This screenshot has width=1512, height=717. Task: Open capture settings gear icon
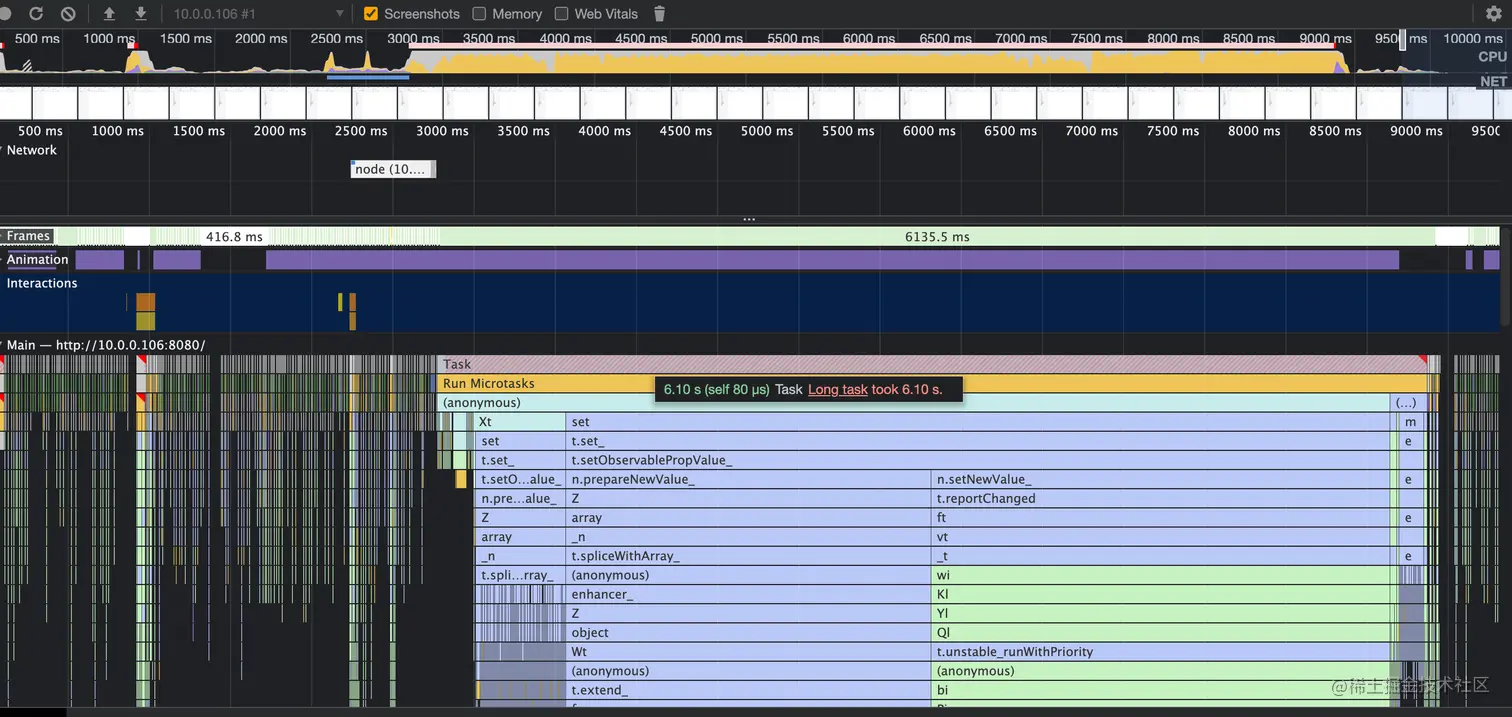point(1493,14)
